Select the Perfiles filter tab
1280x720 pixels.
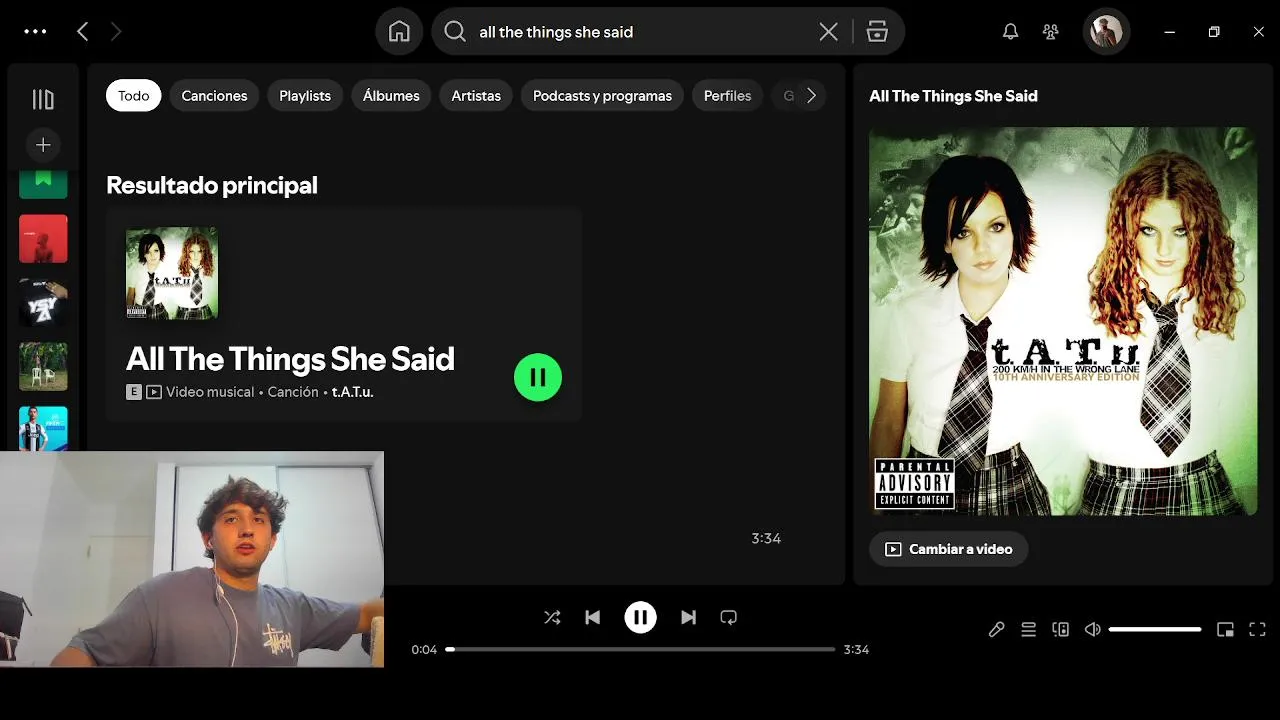[727, 96]
